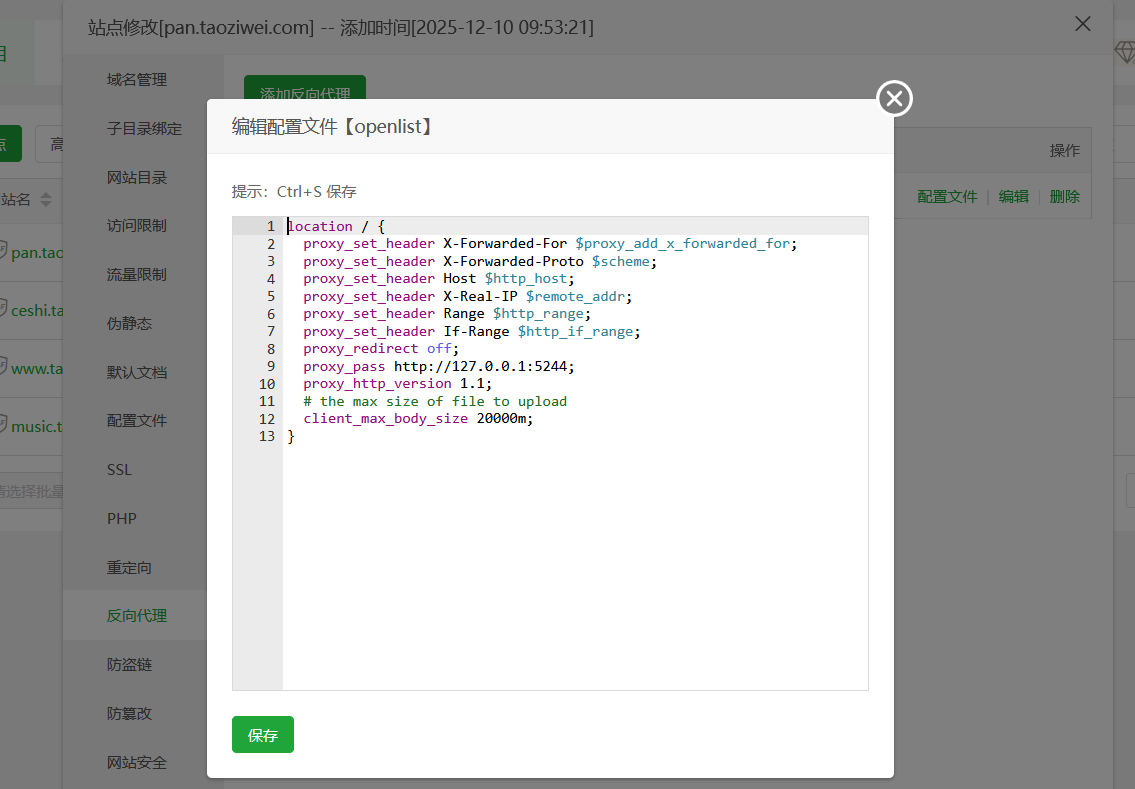Click the client_max_body_size value 20000m

tap(504, 419)
